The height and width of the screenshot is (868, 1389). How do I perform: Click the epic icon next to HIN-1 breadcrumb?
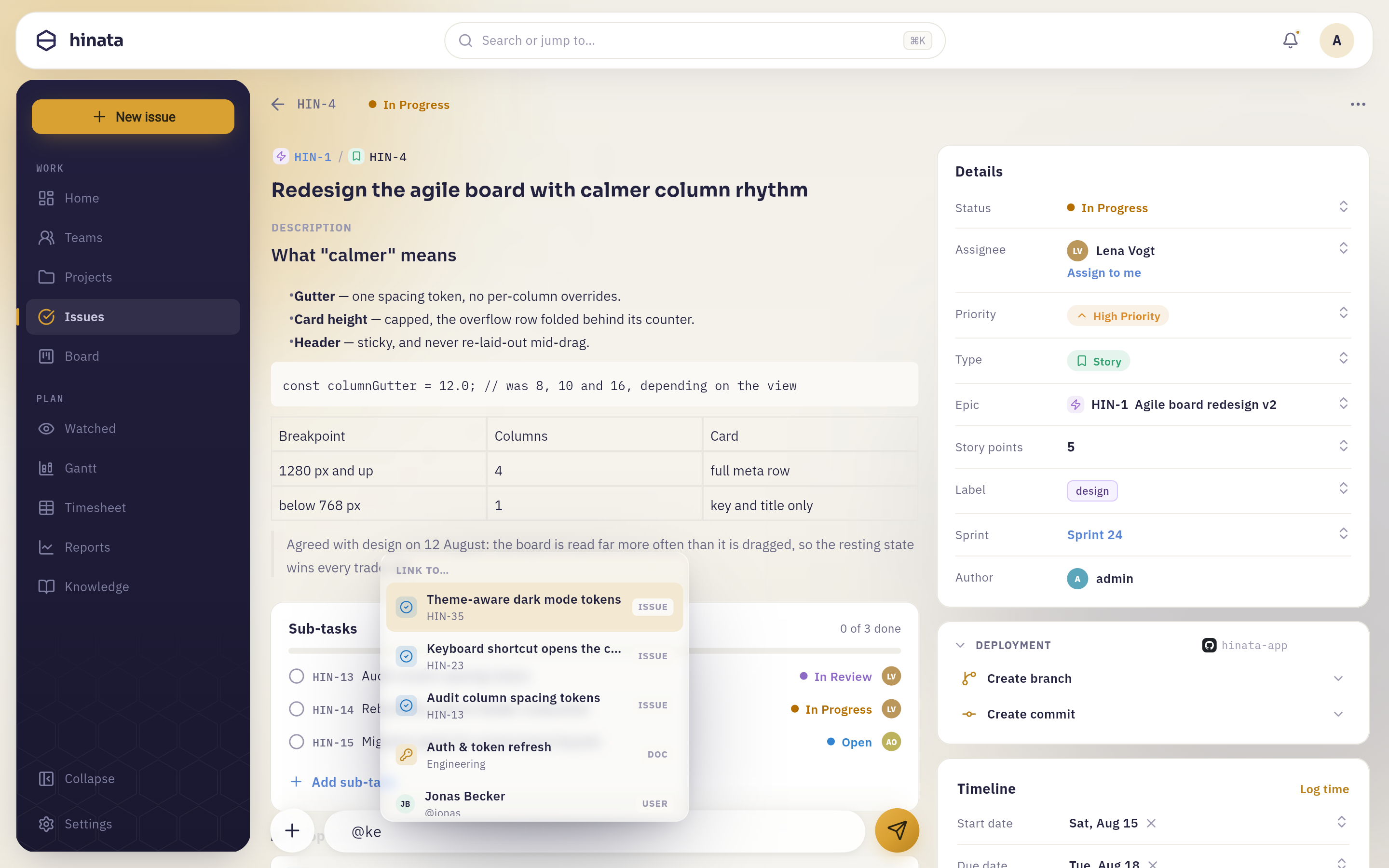[x=281, y=156]
